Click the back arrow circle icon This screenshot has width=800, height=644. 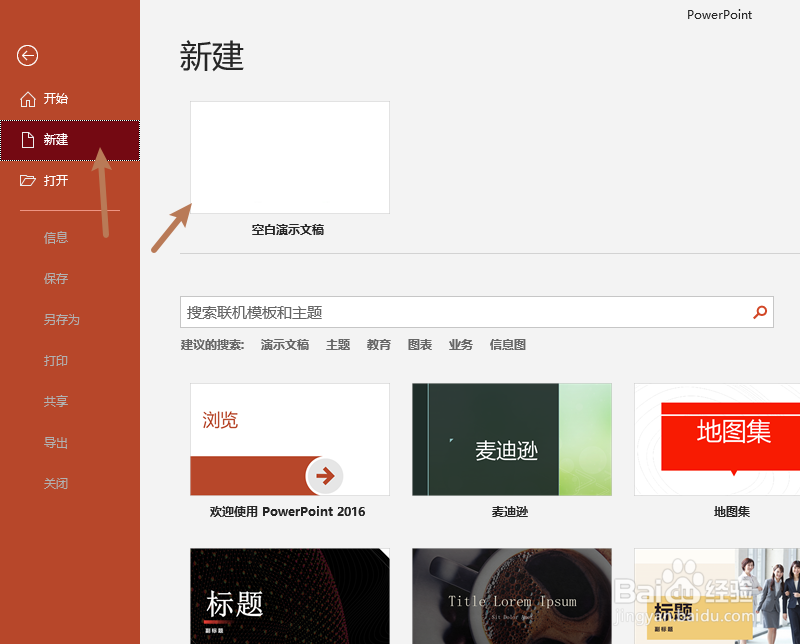click(x=28, y=56)
